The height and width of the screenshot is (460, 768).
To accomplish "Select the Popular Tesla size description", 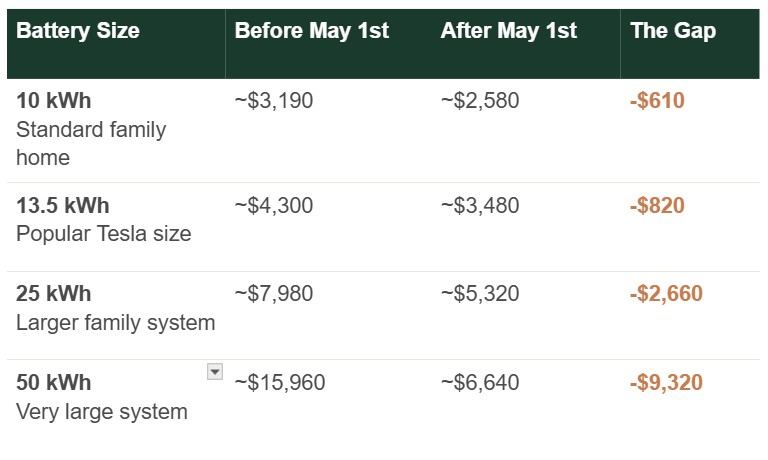I will coord(103,234).
